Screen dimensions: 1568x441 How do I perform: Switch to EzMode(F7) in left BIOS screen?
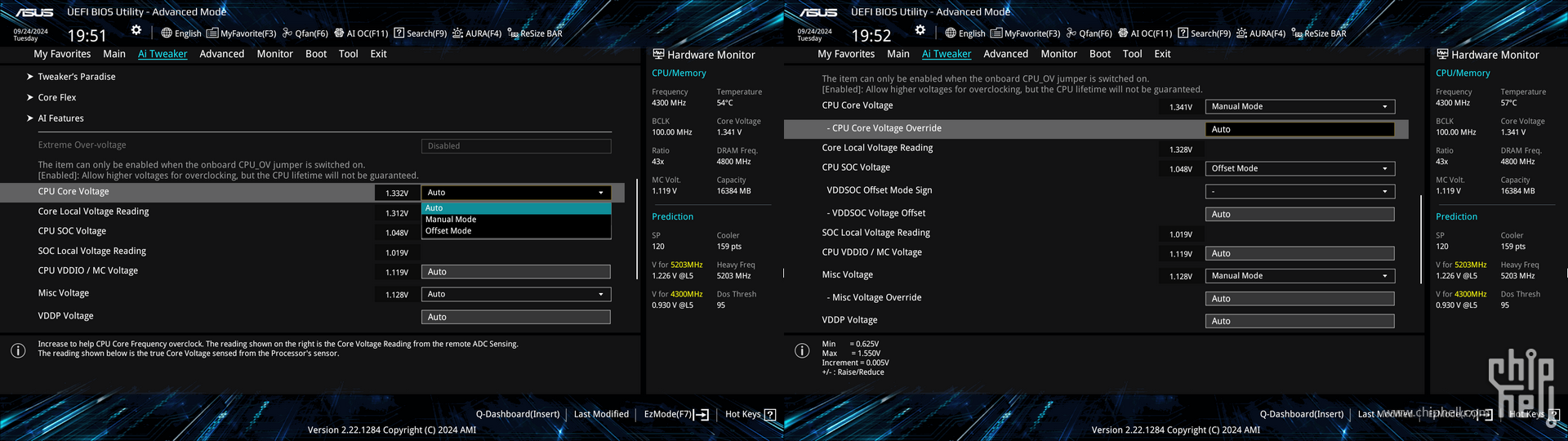click(x=676, y=414)
